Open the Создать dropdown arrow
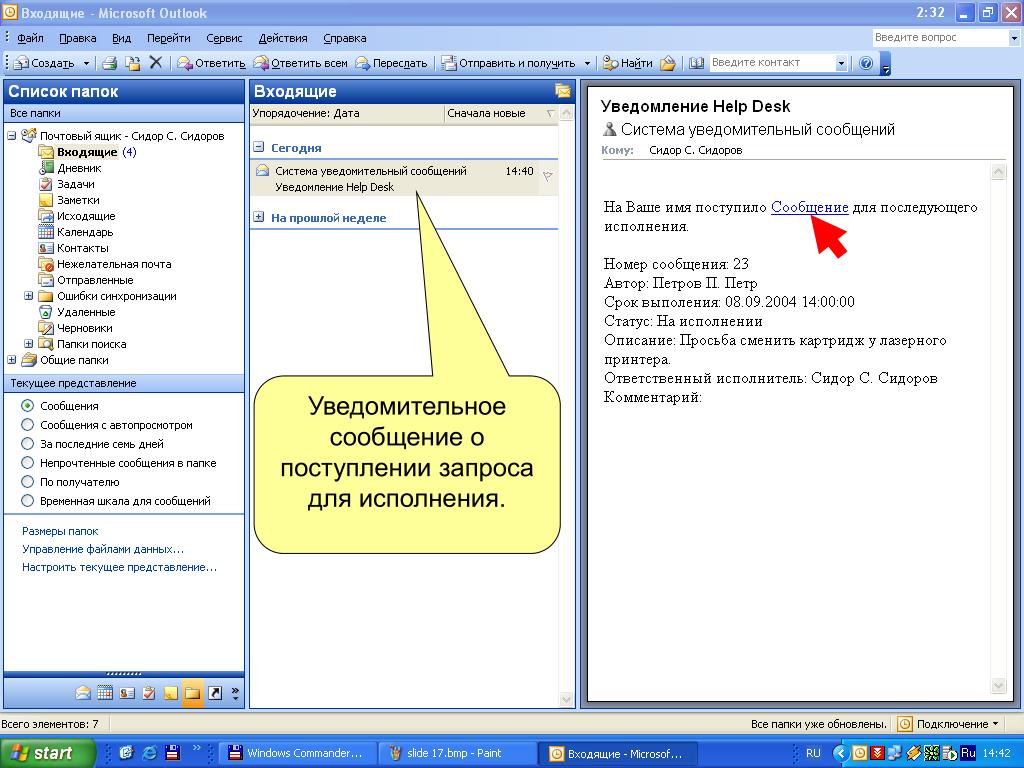 86,63
